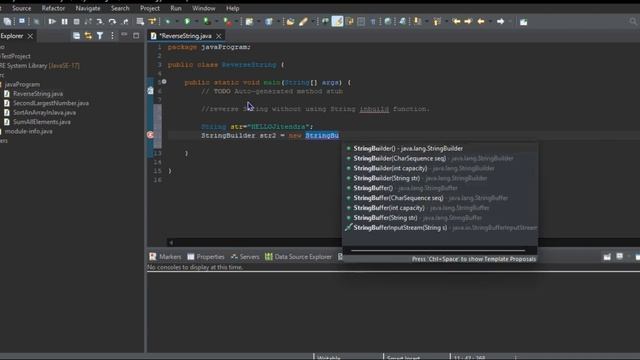Viewport: 640px width, 360px height.
Task: Open the Refactor menu
Action: point(53,8)
